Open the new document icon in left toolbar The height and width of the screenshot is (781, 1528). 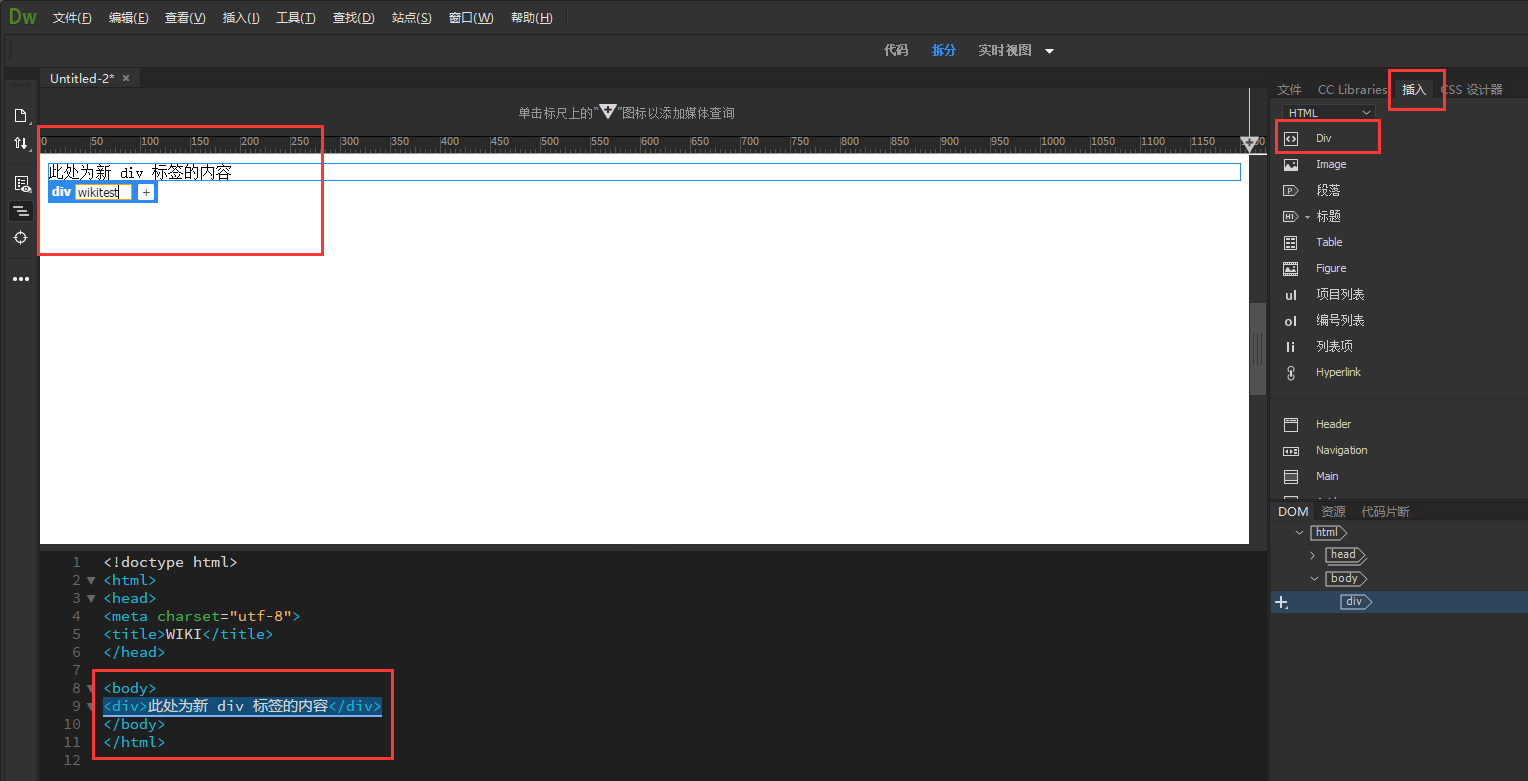[20, 115]
